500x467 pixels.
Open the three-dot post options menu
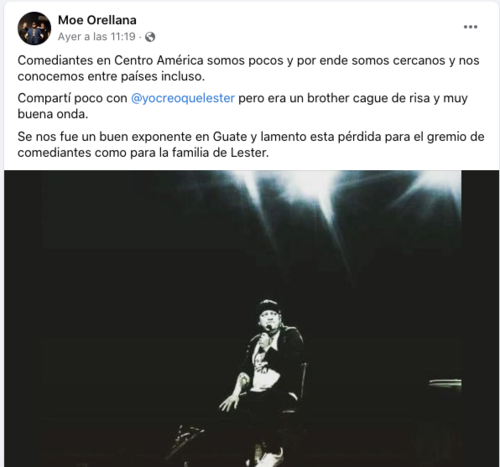coord(470,27)
